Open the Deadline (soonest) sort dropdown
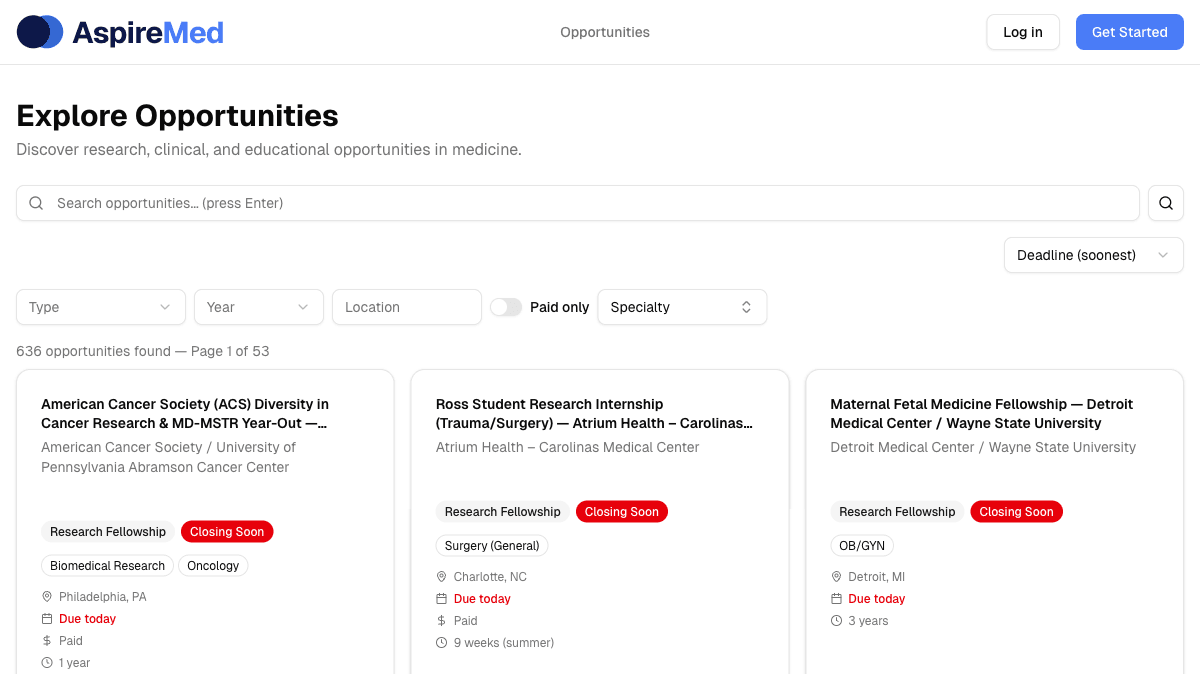The width and height of the screenshot is (1200, 674). click(x=1093, y=255)
